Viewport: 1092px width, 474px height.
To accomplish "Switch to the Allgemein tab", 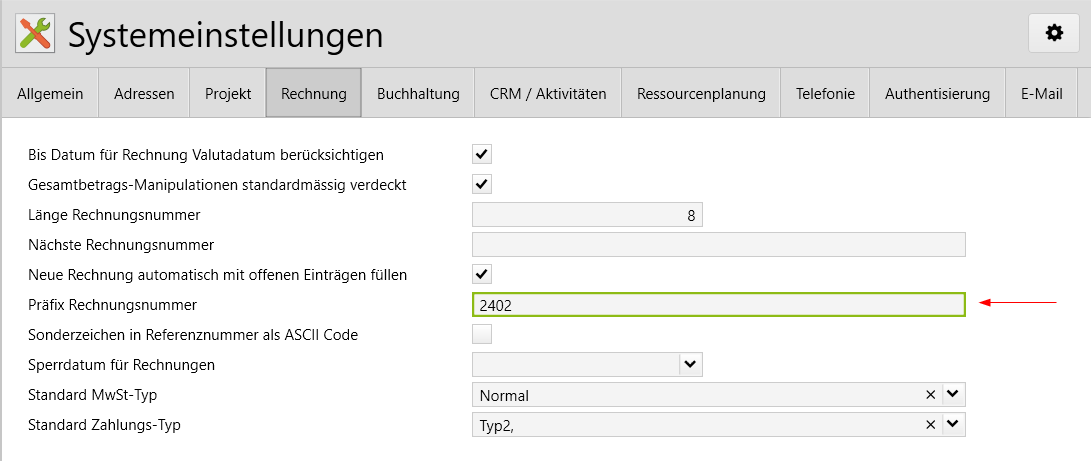I will (x=50, y=94).
